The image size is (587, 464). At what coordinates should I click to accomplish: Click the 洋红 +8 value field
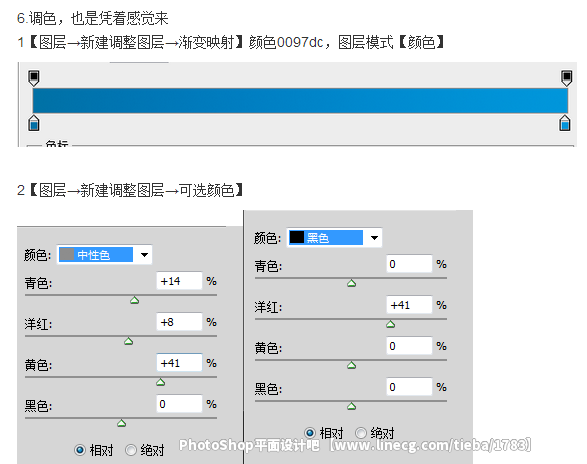179,322
